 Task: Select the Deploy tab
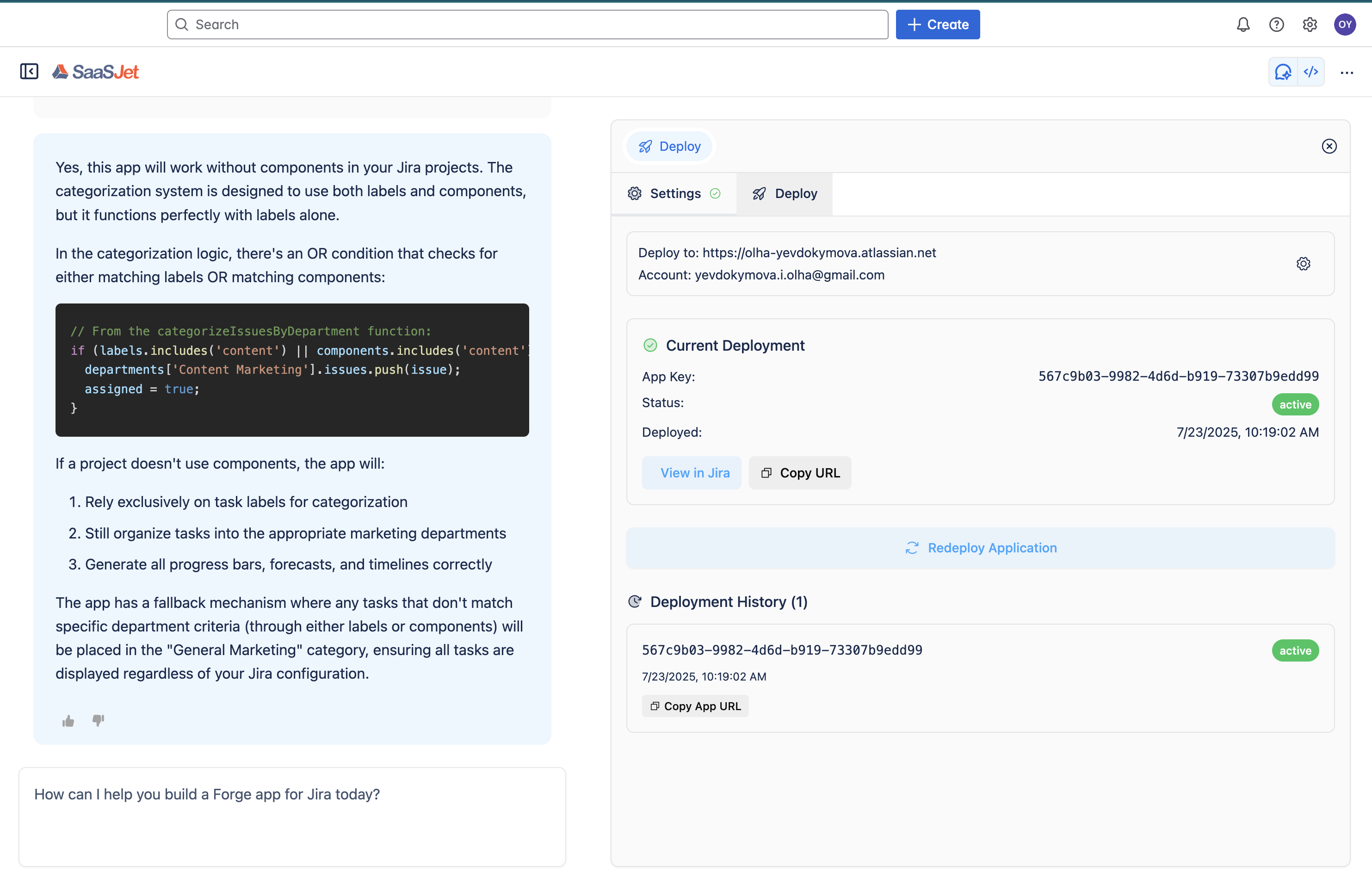coord(784,193)
